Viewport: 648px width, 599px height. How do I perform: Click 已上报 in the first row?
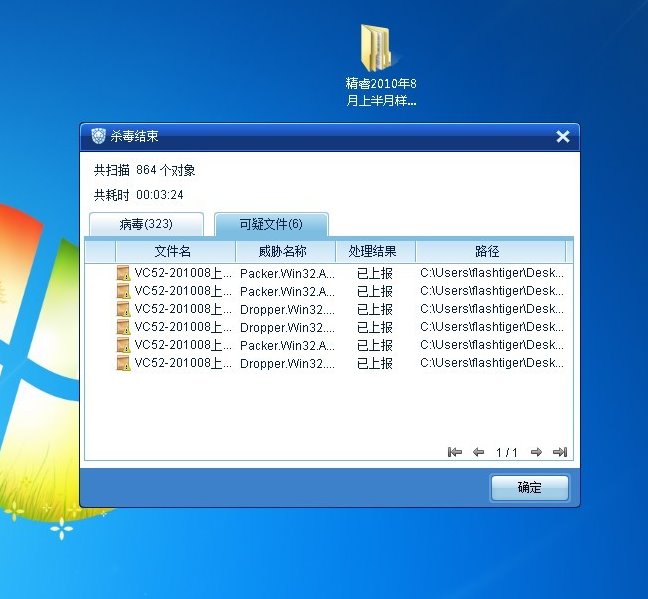point(375,273)
